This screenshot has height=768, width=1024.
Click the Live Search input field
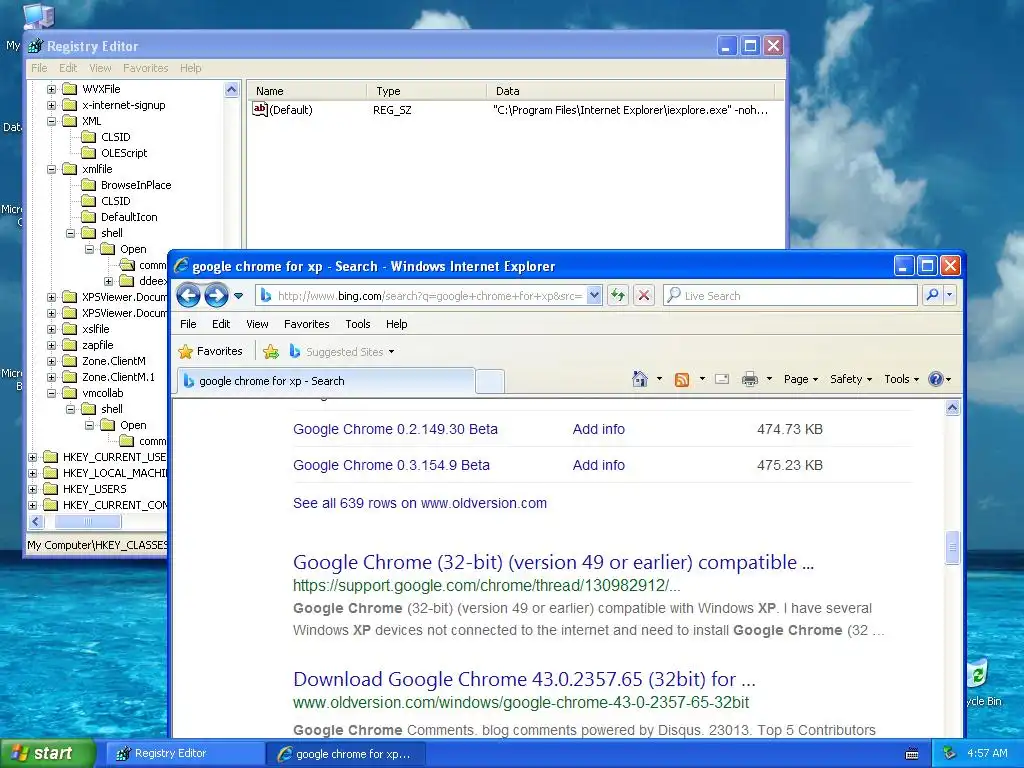pyautogui.click(x=791, y=295)
